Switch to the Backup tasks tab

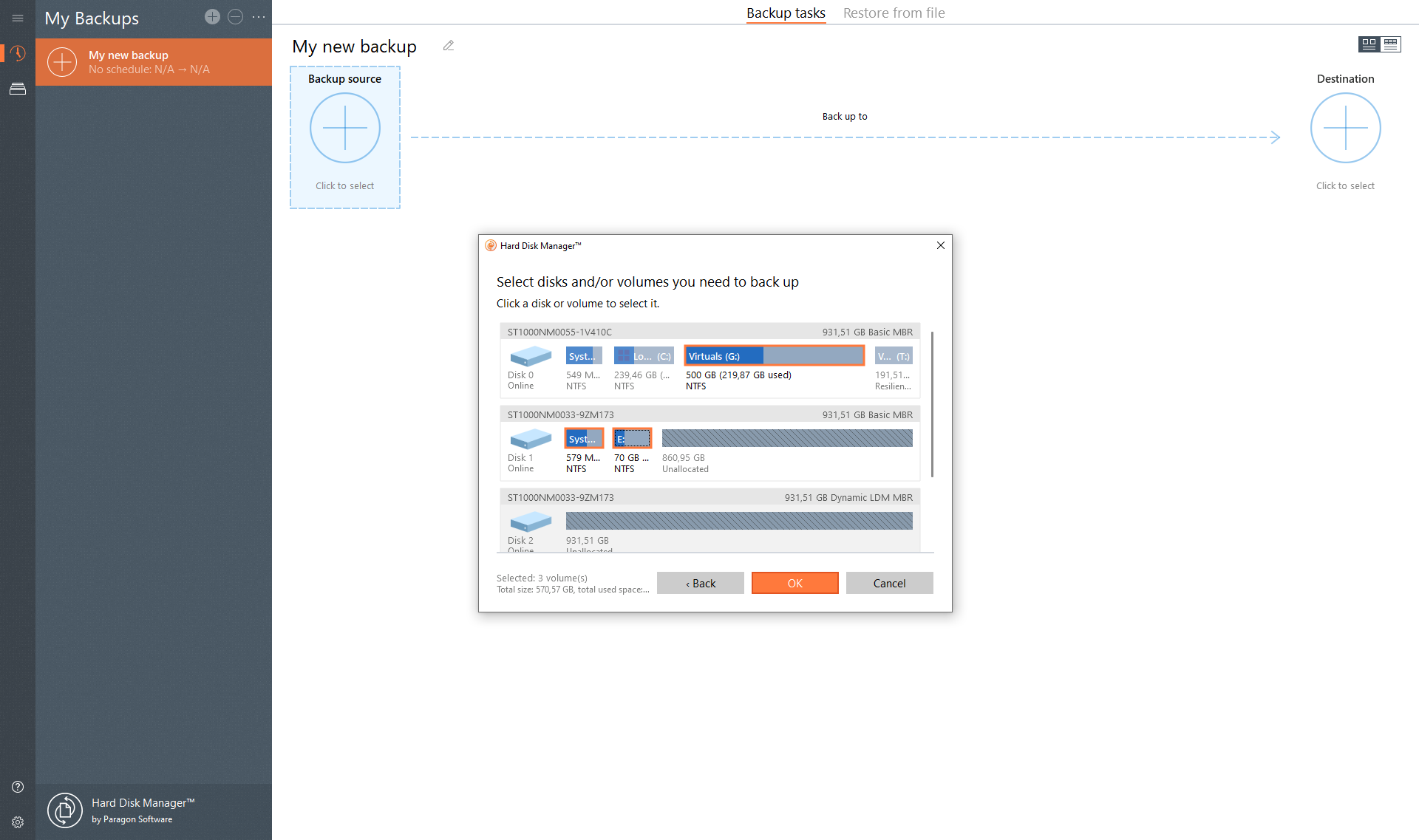pos(787,12)
